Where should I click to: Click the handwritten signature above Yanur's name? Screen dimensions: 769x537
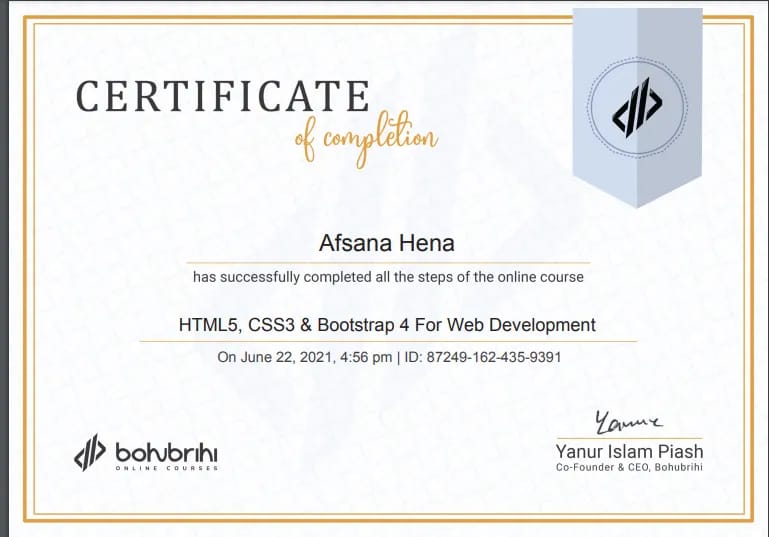628,423
